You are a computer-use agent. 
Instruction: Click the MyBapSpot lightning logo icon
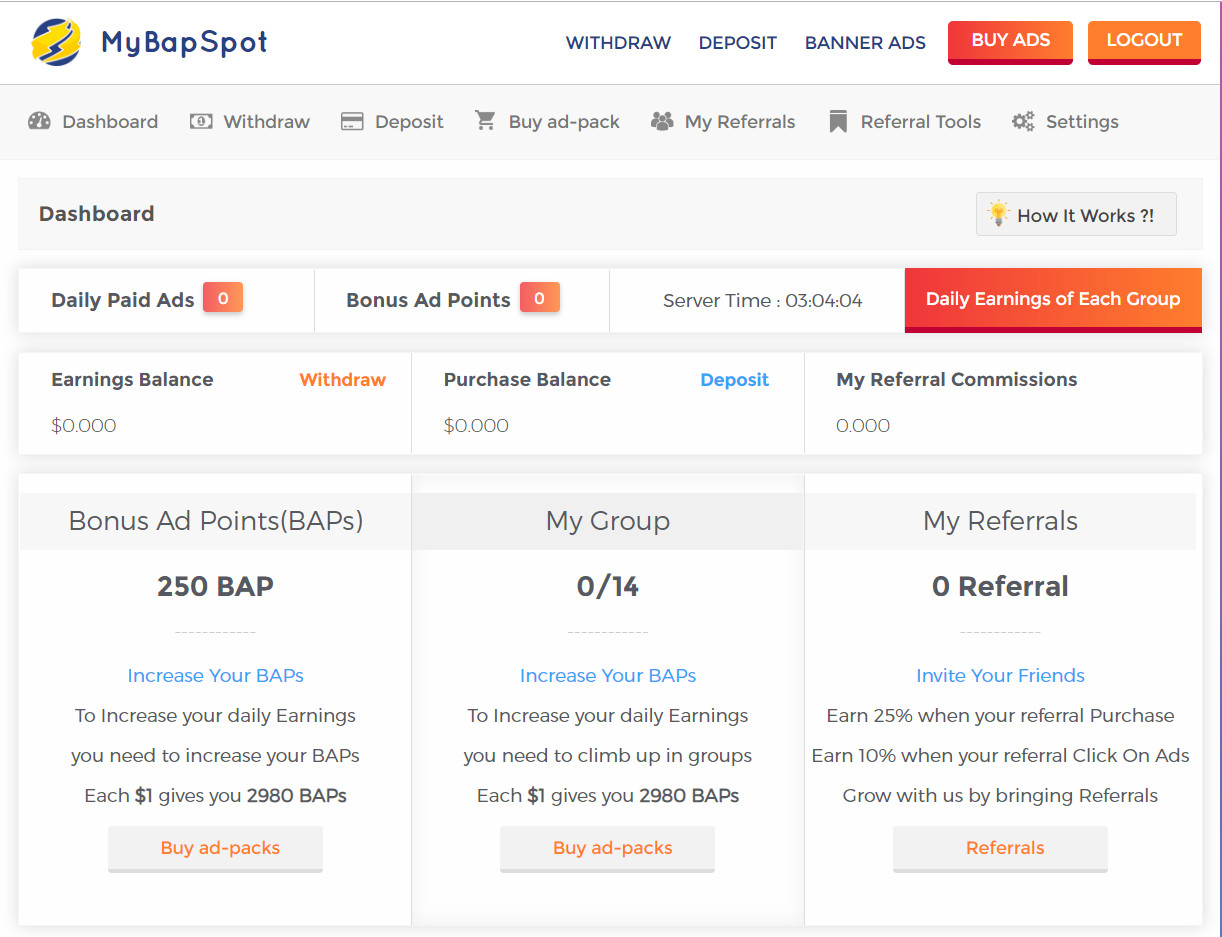(56, 42)
